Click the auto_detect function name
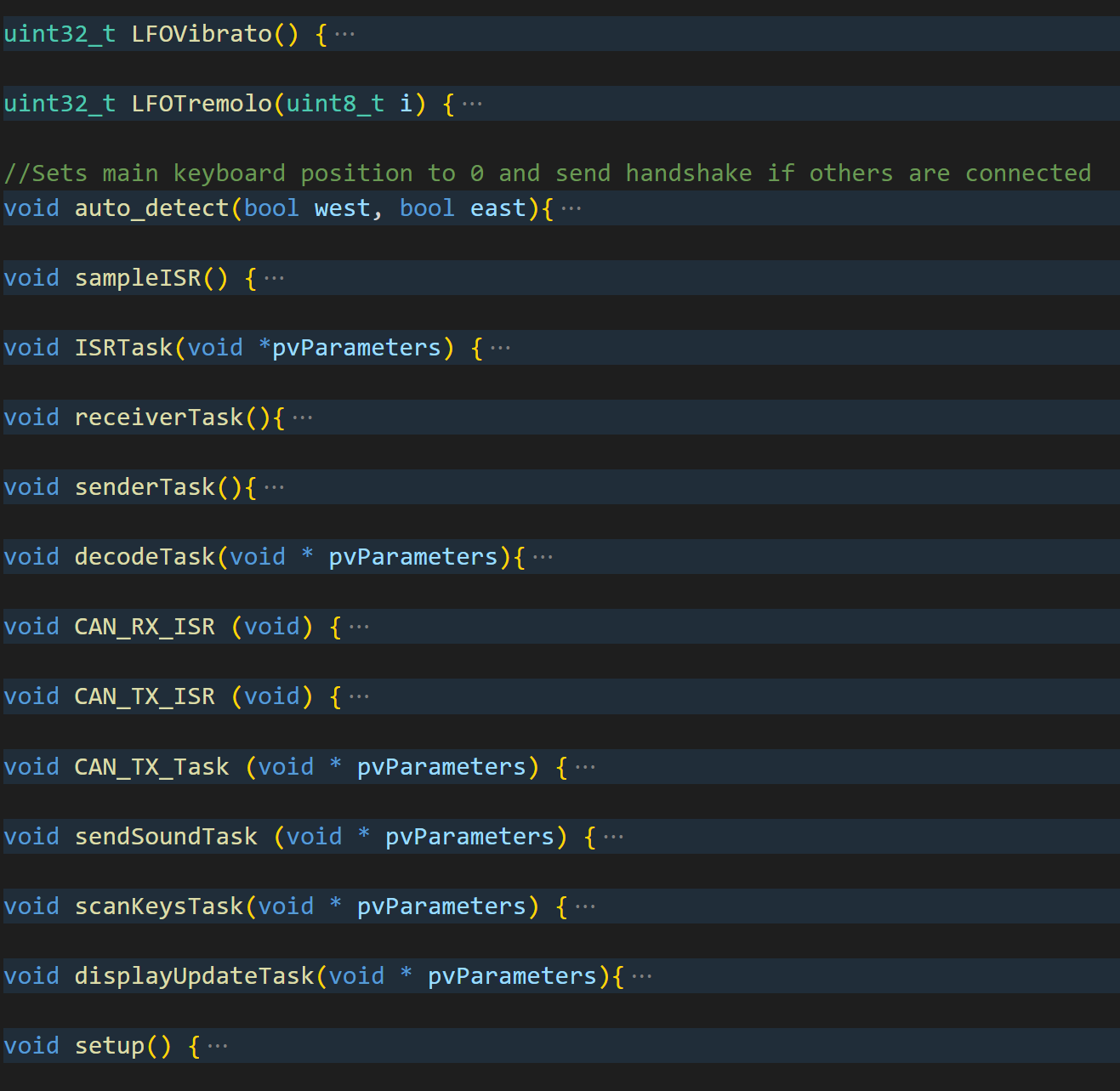 [152, 208]
